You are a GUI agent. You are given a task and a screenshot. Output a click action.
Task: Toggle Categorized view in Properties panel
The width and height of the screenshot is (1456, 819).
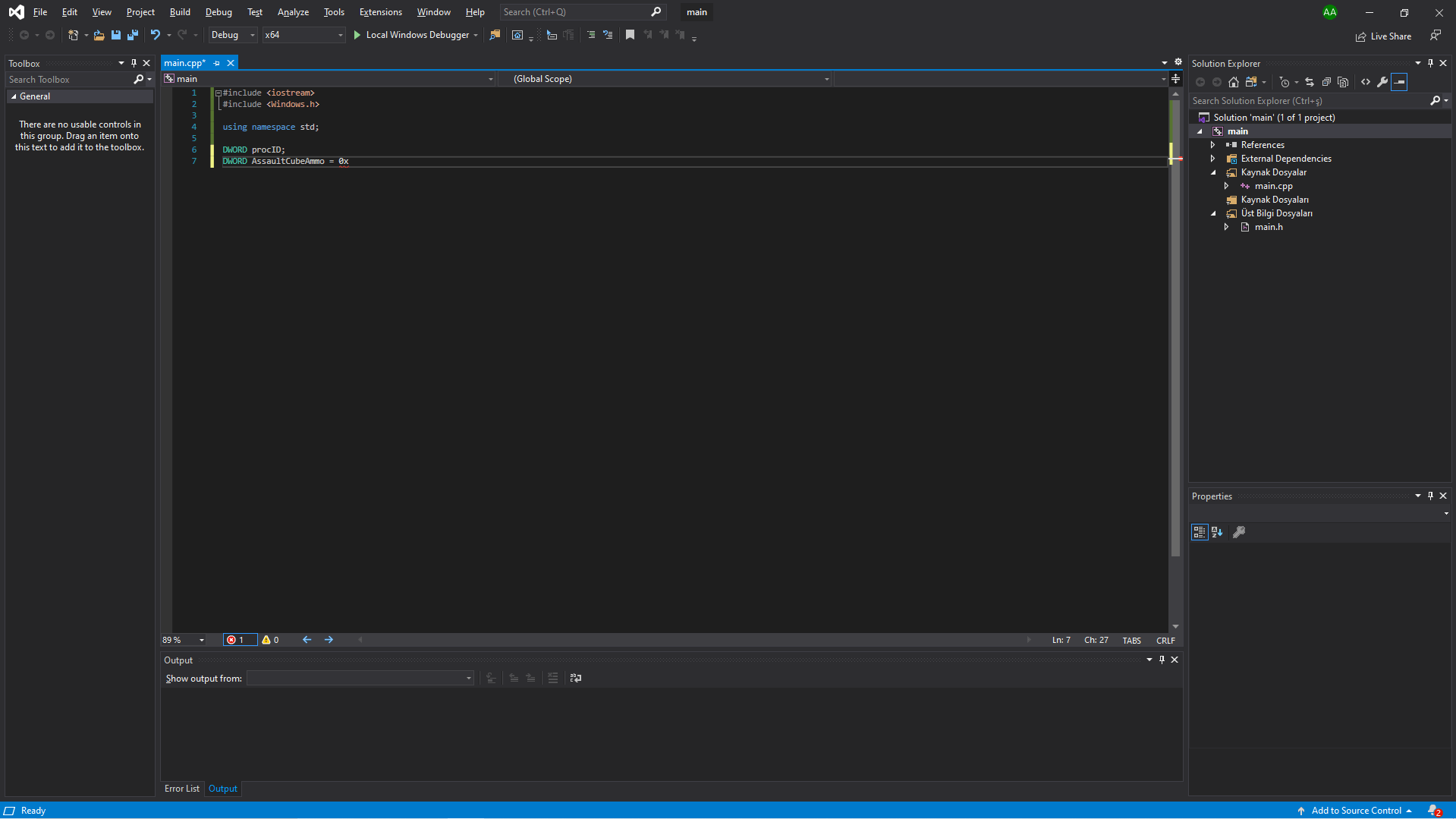coord(1200,532)
